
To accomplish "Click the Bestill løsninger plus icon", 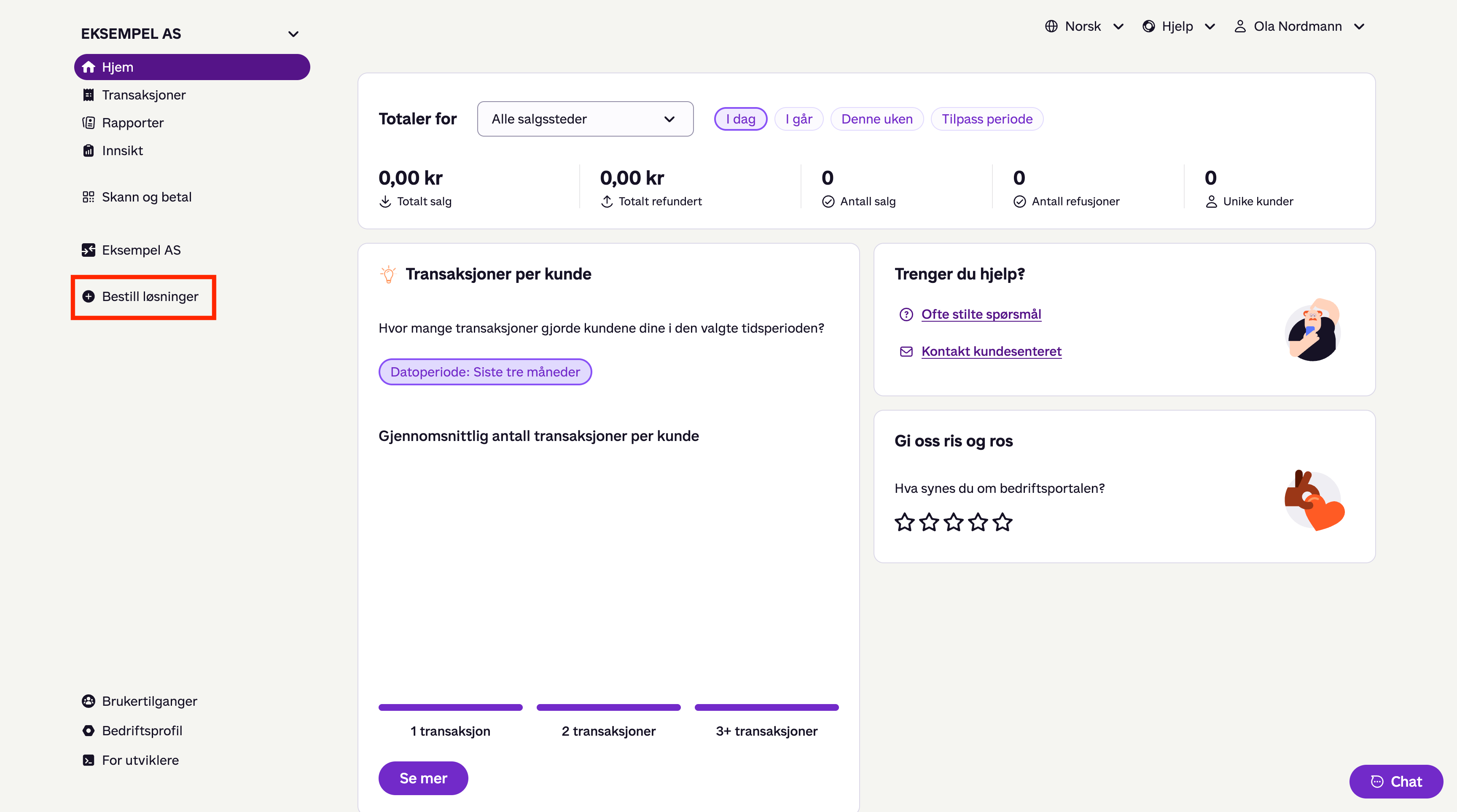I will pos(88,296).
